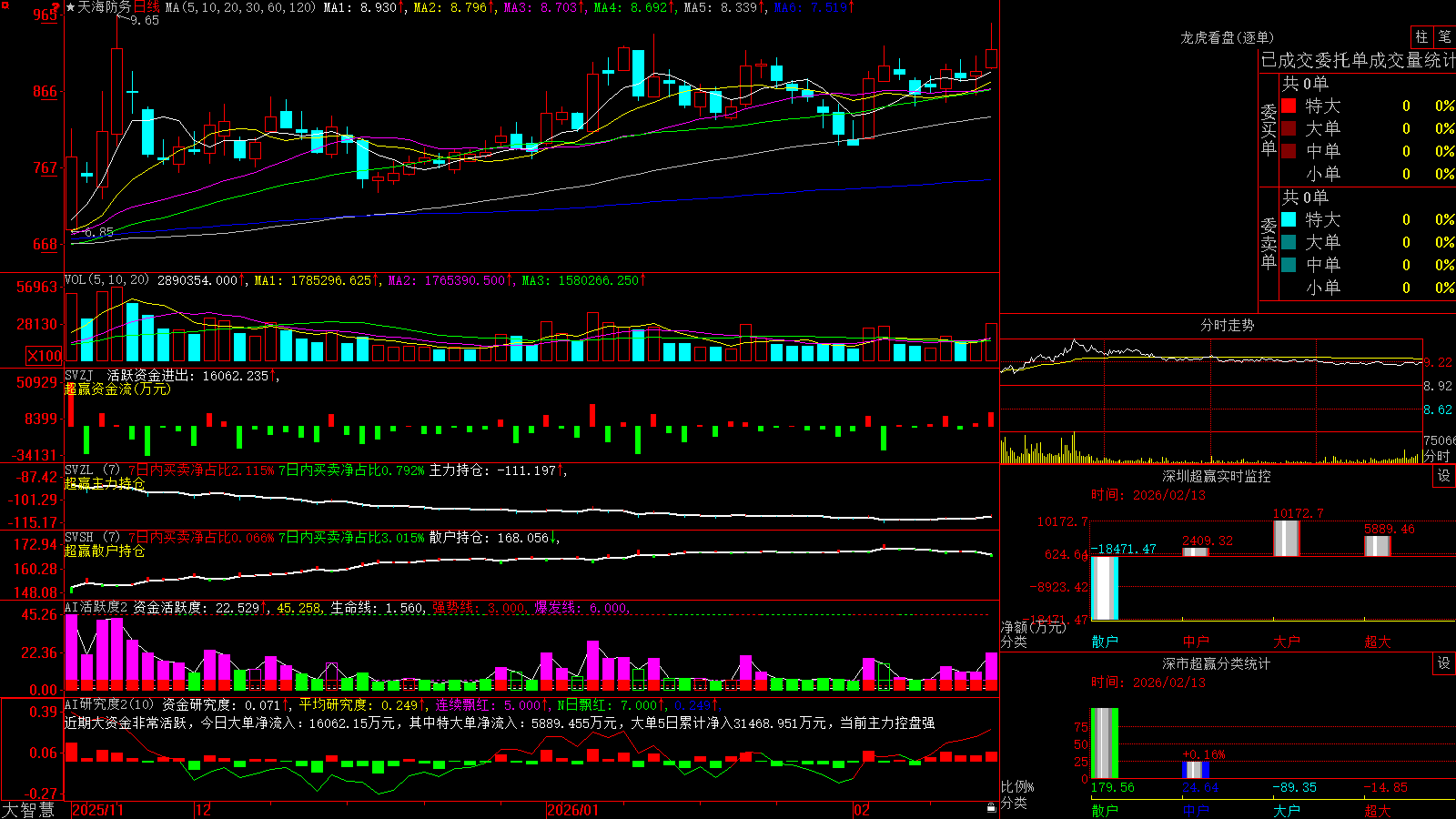Viewport: 1456px width, 819px height.
Task: Click the 9.22 price on the 分时走势 axis
Action: 1438,362
